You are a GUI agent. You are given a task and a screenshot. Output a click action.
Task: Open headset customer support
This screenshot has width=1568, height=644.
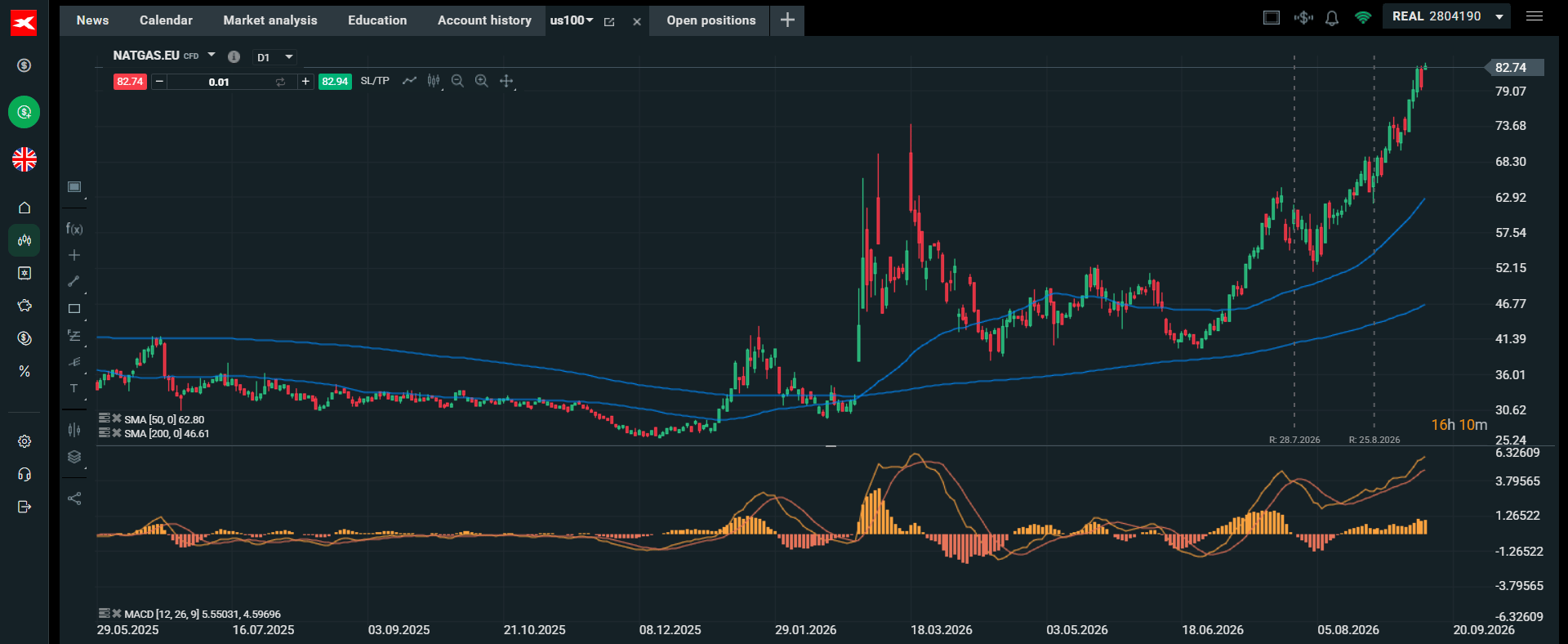(24, 474)
